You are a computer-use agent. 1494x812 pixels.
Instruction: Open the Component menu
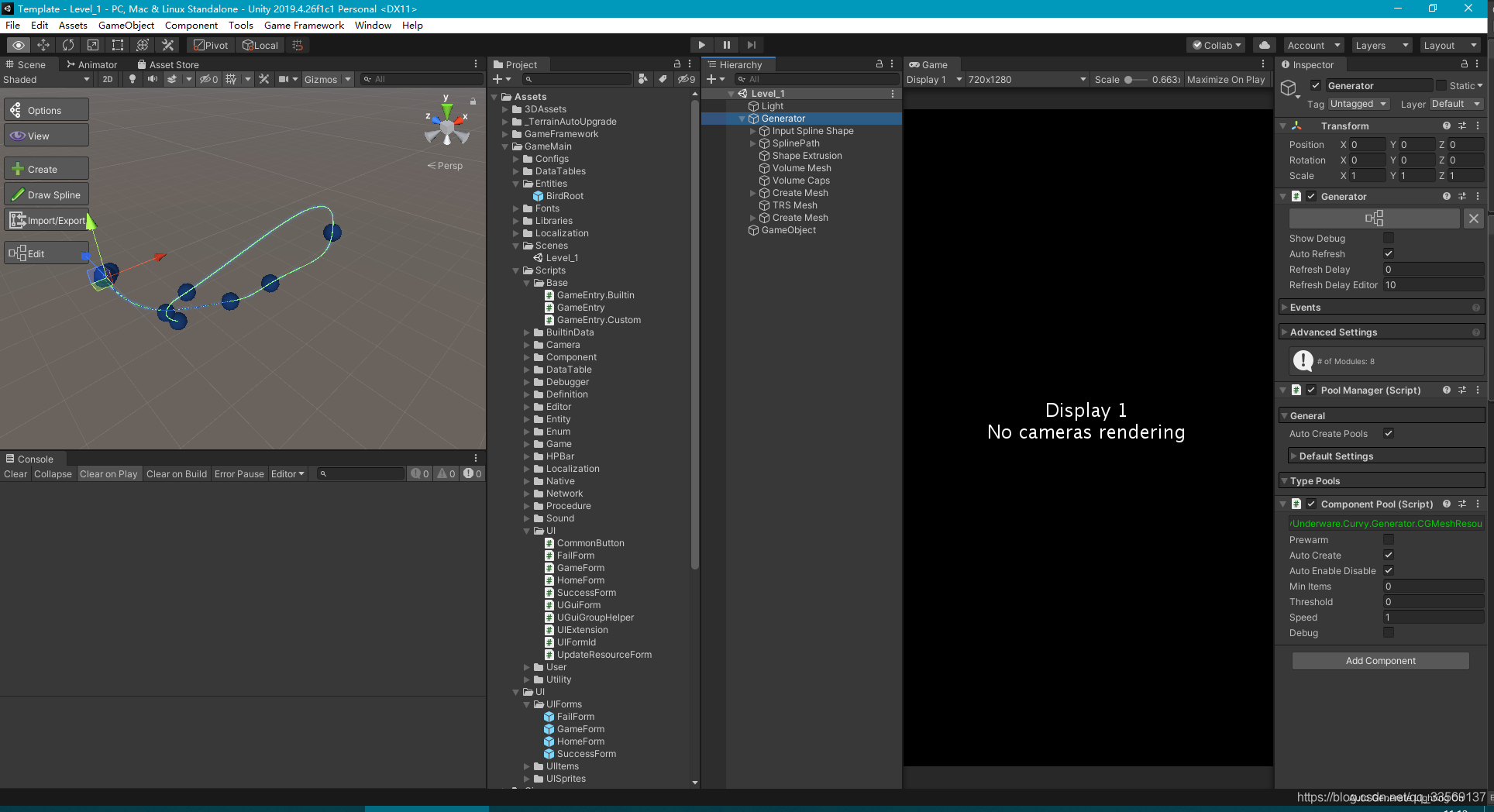tap(191, 25)
